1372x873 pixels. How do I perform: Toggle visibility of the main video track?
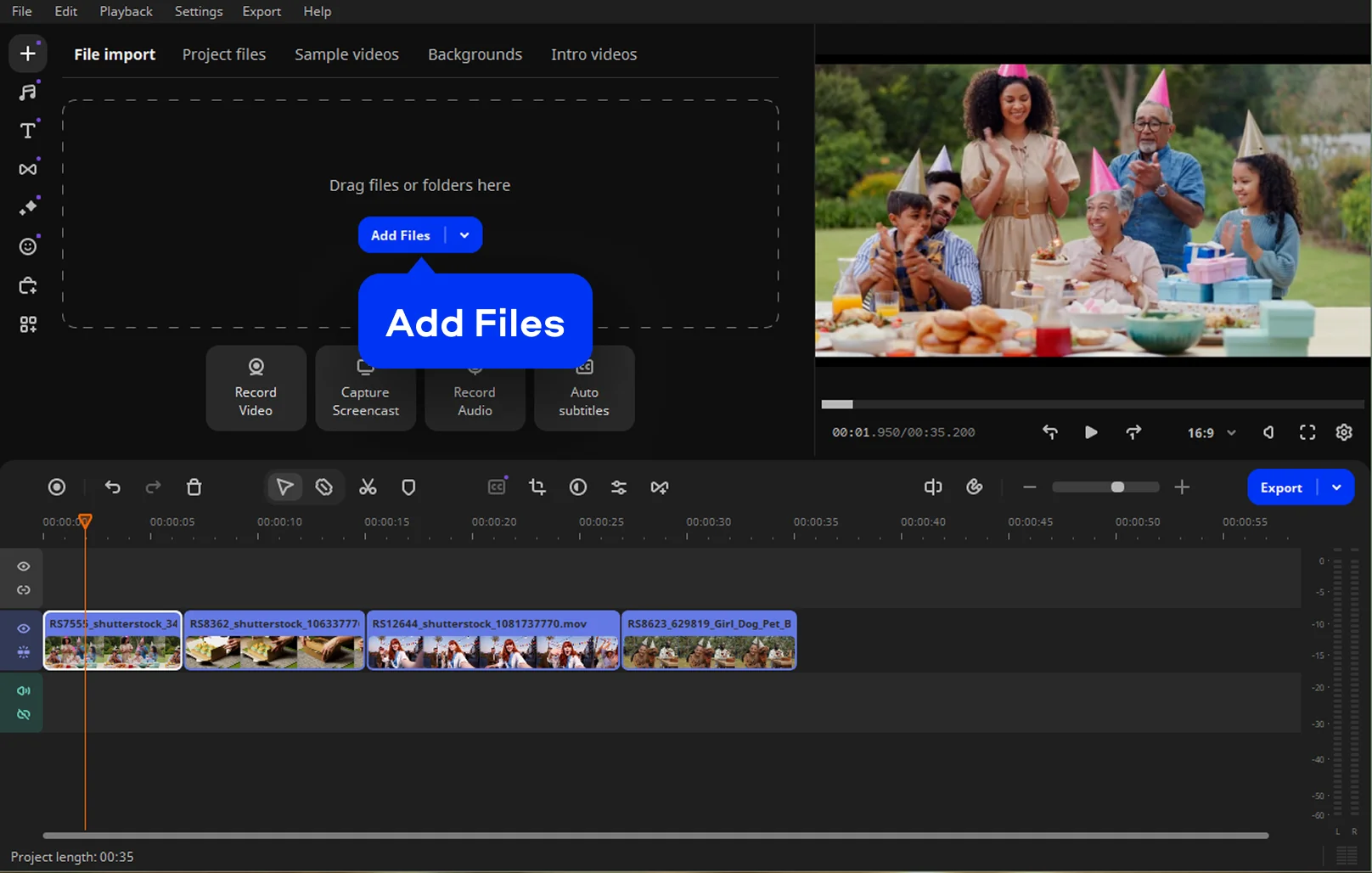[x=24, y=628]
